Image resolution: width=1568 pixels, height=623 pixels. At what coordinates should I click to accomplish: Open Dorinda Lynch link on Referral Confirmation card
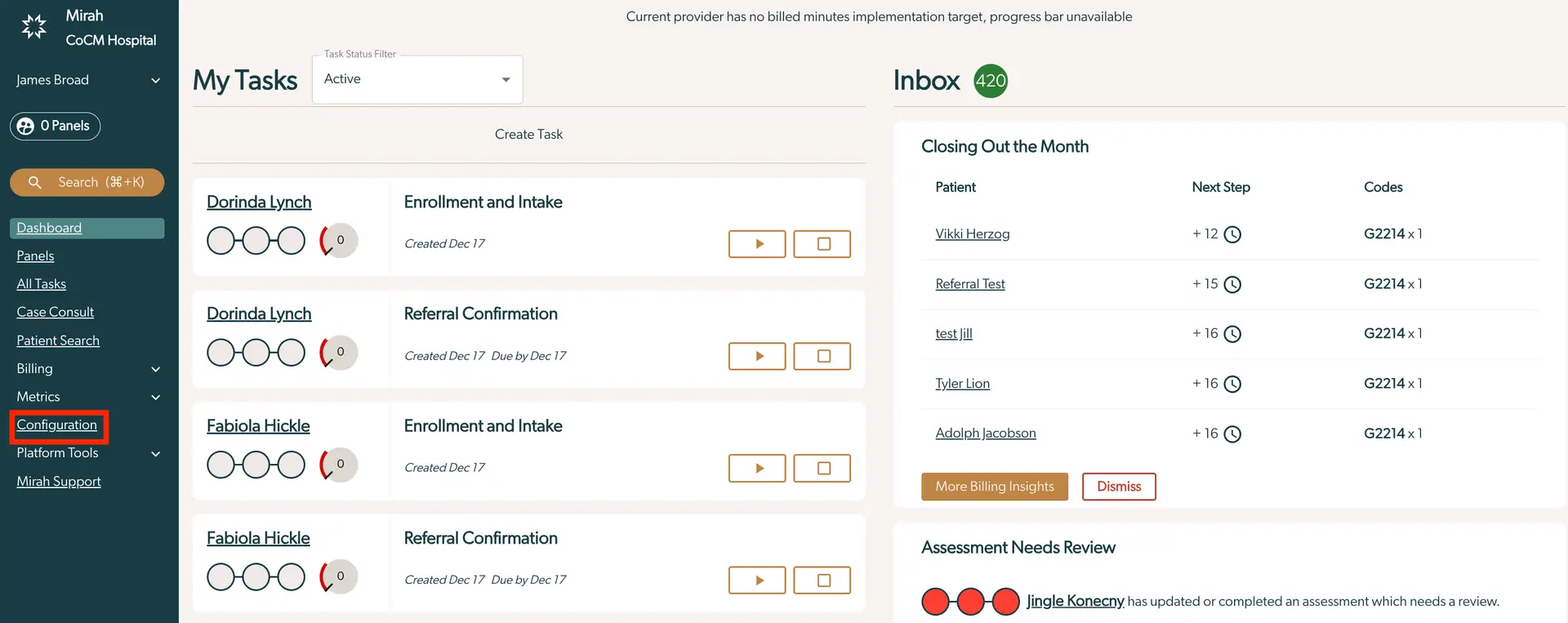tap(259, 314)
